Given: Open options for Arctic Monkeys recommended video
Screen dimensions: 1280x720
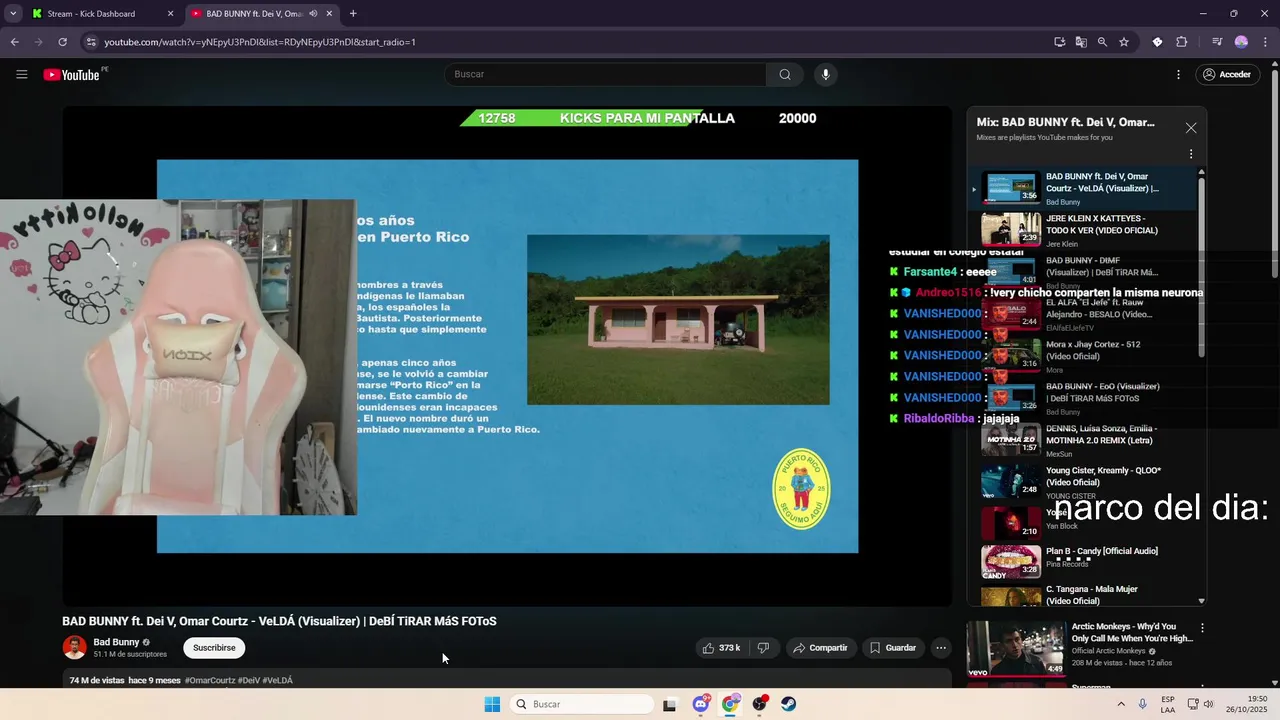Looking at the screenshot, I should point(1202,628).
